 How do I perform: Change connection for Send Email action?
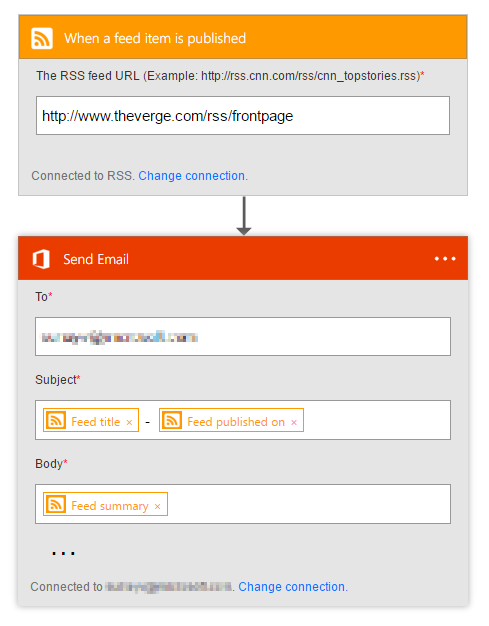coord(293,586)
